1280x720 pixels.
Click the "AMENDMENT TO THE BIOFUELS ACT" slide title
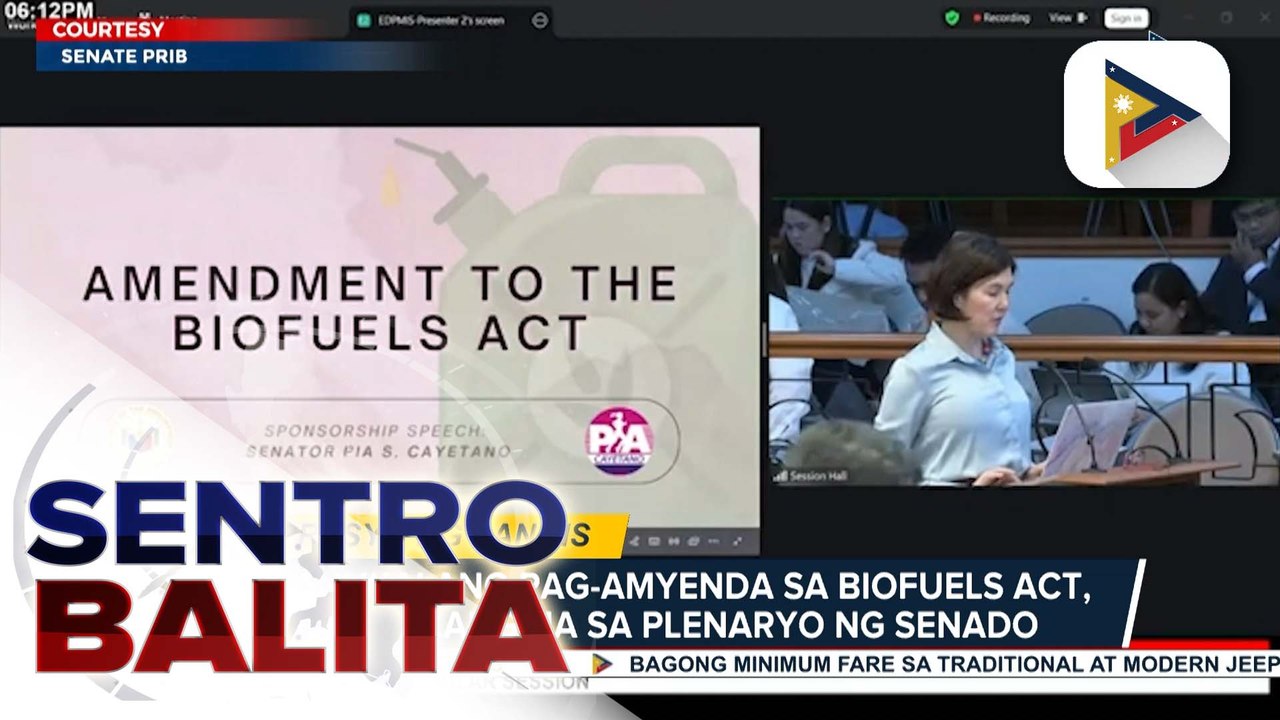point(380,309)
